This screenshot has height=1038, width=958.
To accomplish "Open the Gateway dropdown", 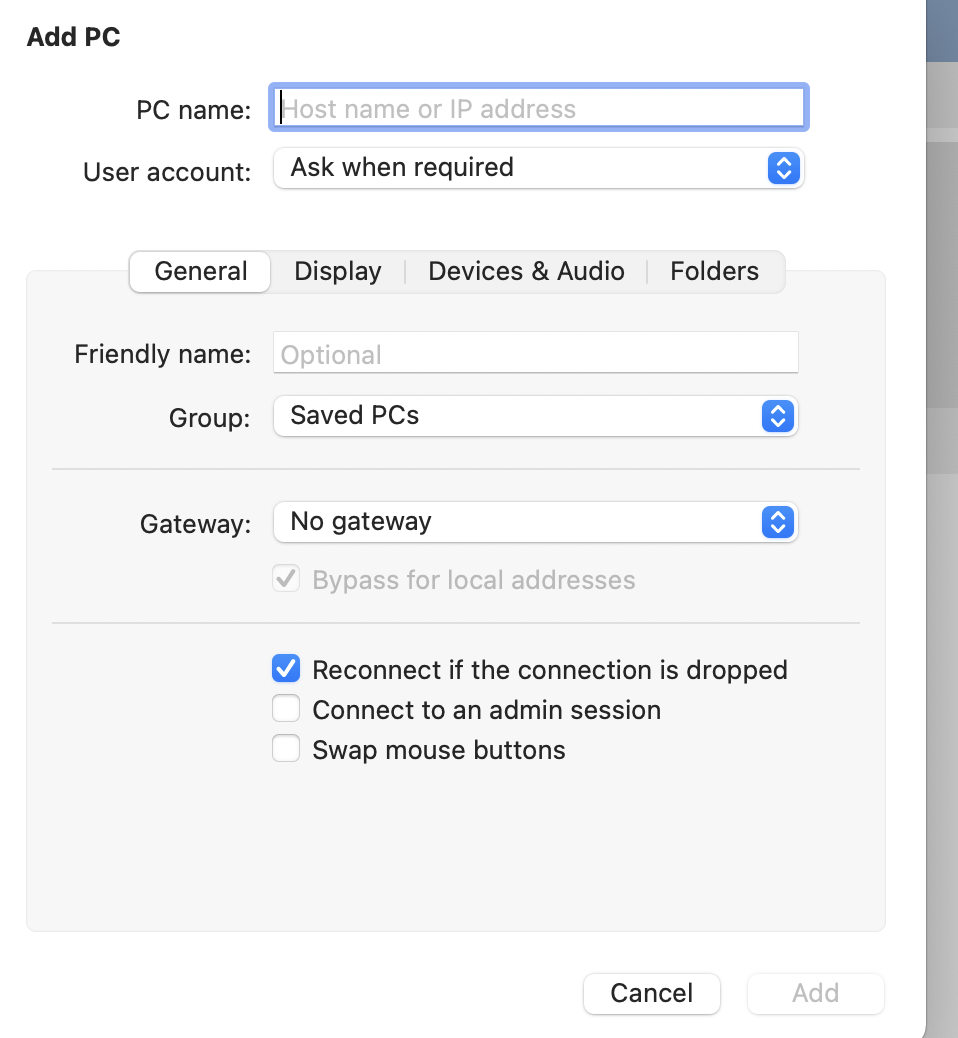I will tap(534, 522).
